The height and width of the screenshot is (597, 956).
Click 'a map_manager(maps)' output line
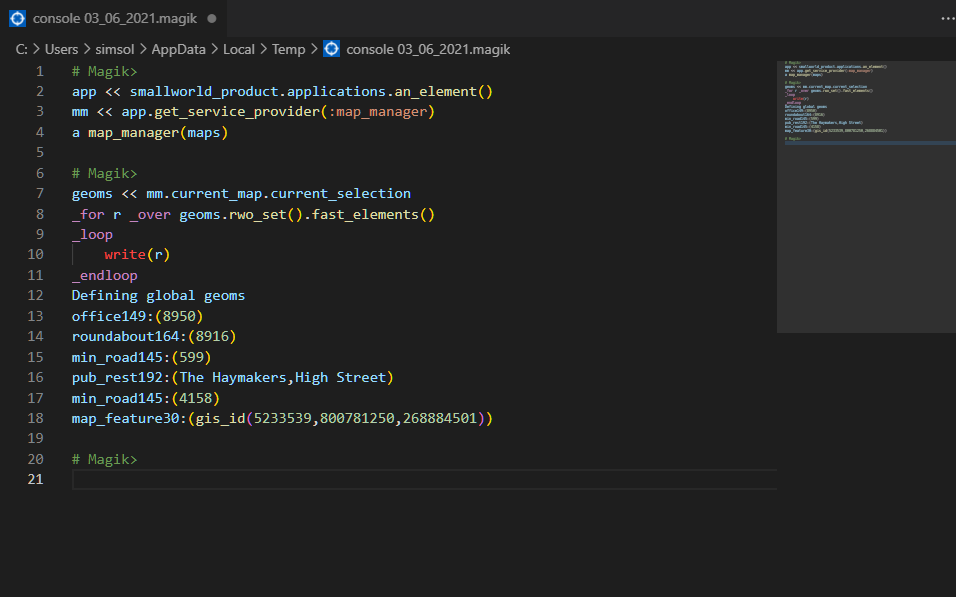pos(150,132)
